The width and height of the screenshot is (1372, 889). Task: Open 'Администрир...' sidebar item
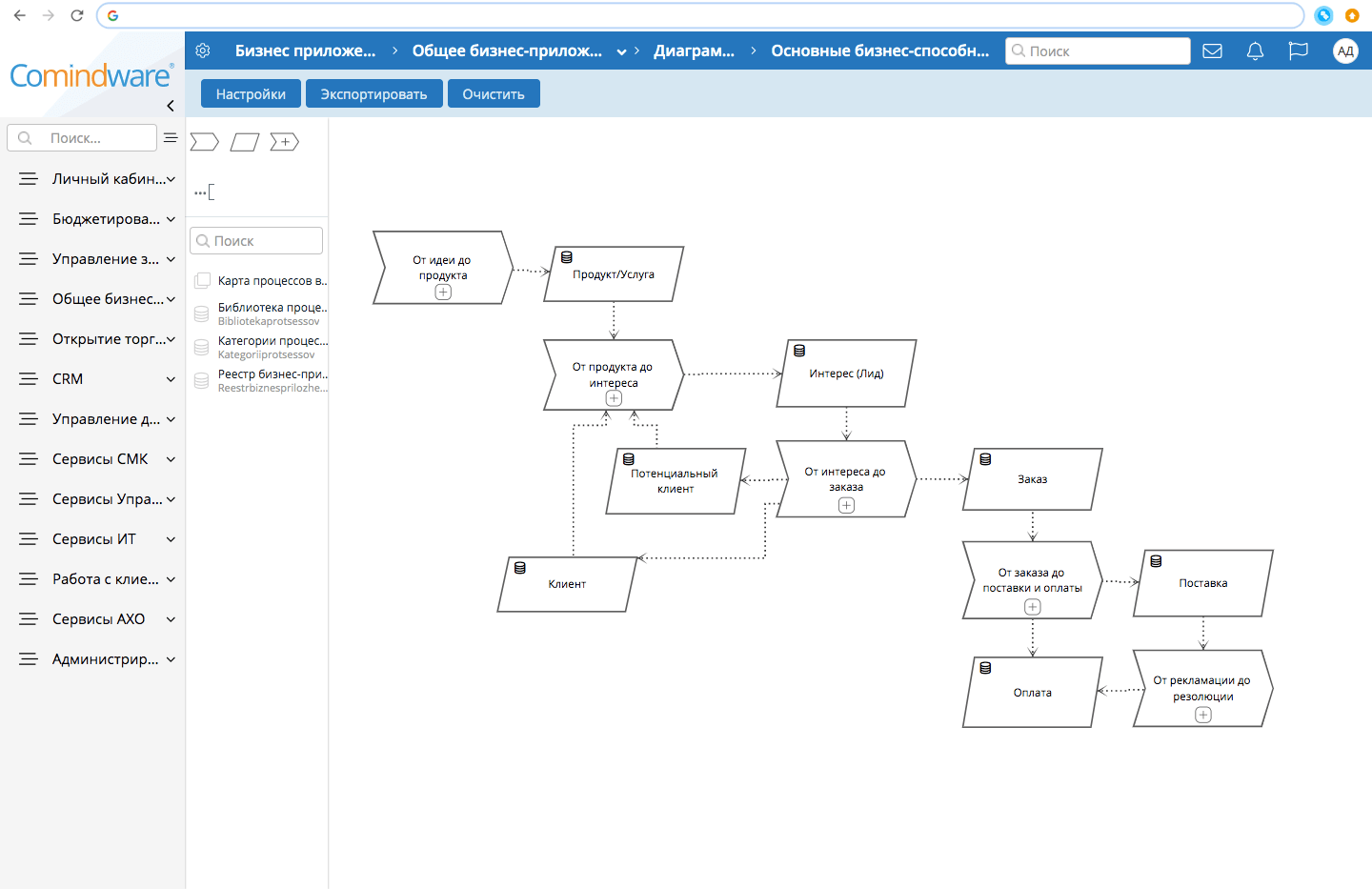(92, 659)
